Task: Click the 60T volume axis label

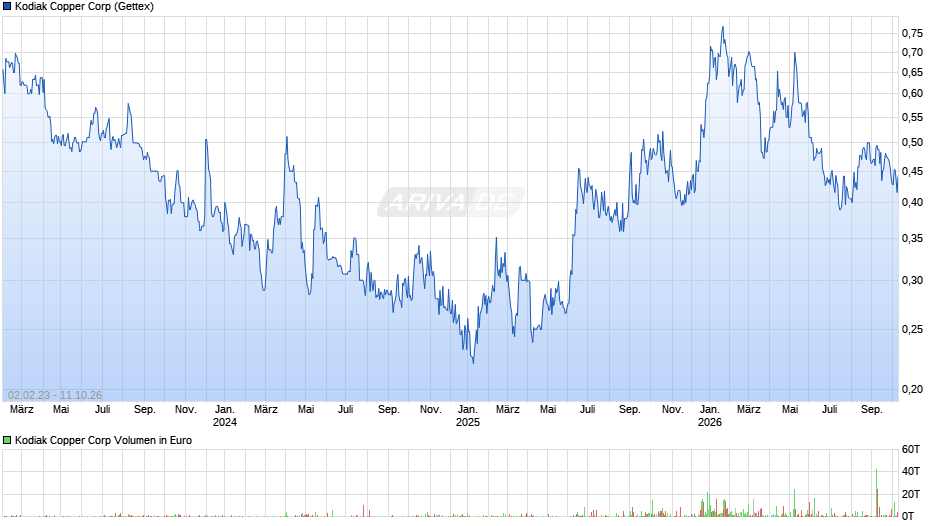Action: pyautogui.click(x=911, y=449)
